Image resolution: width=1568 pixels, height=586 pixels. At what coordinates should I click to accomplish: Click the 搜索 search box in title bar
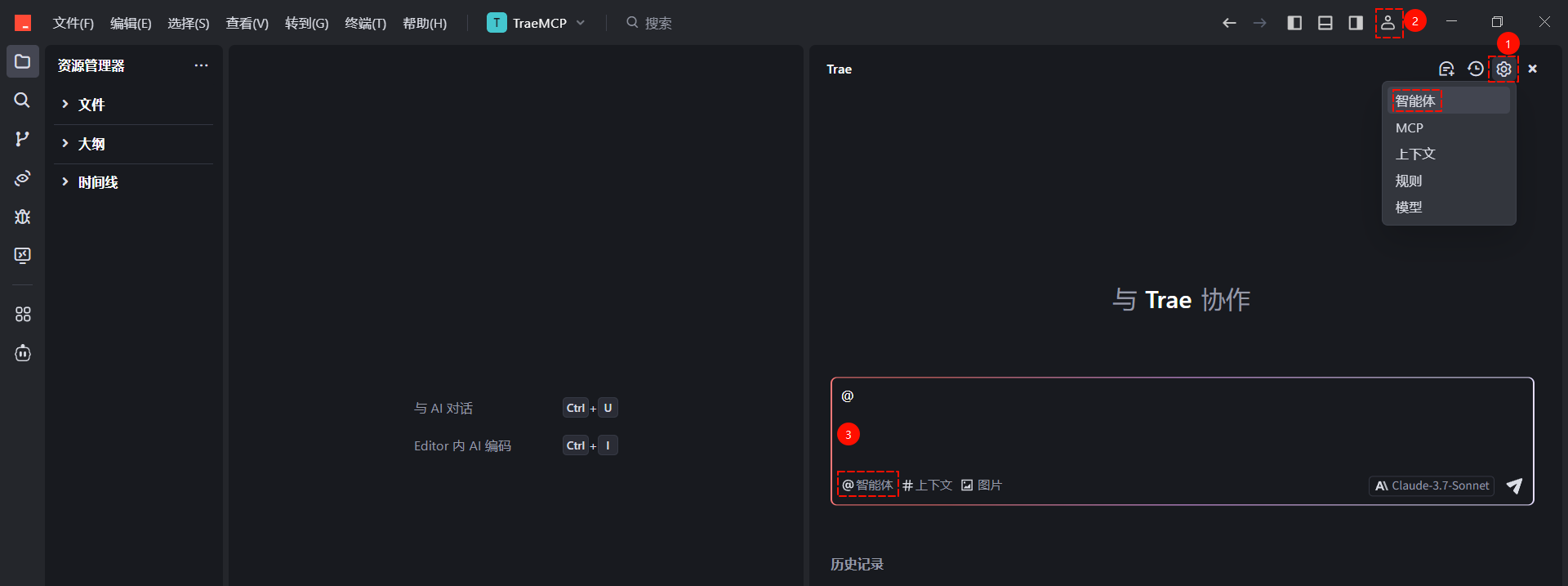click(648, 23)
